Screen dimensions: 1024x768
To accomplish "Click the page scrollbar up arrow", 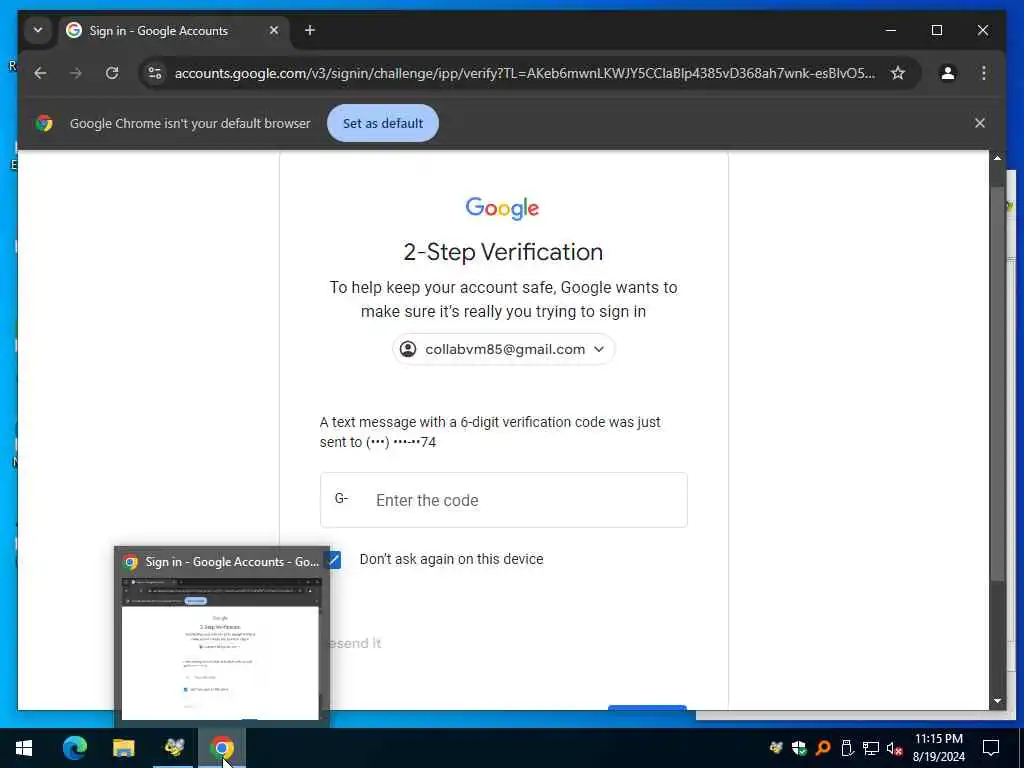I will 997,158.
